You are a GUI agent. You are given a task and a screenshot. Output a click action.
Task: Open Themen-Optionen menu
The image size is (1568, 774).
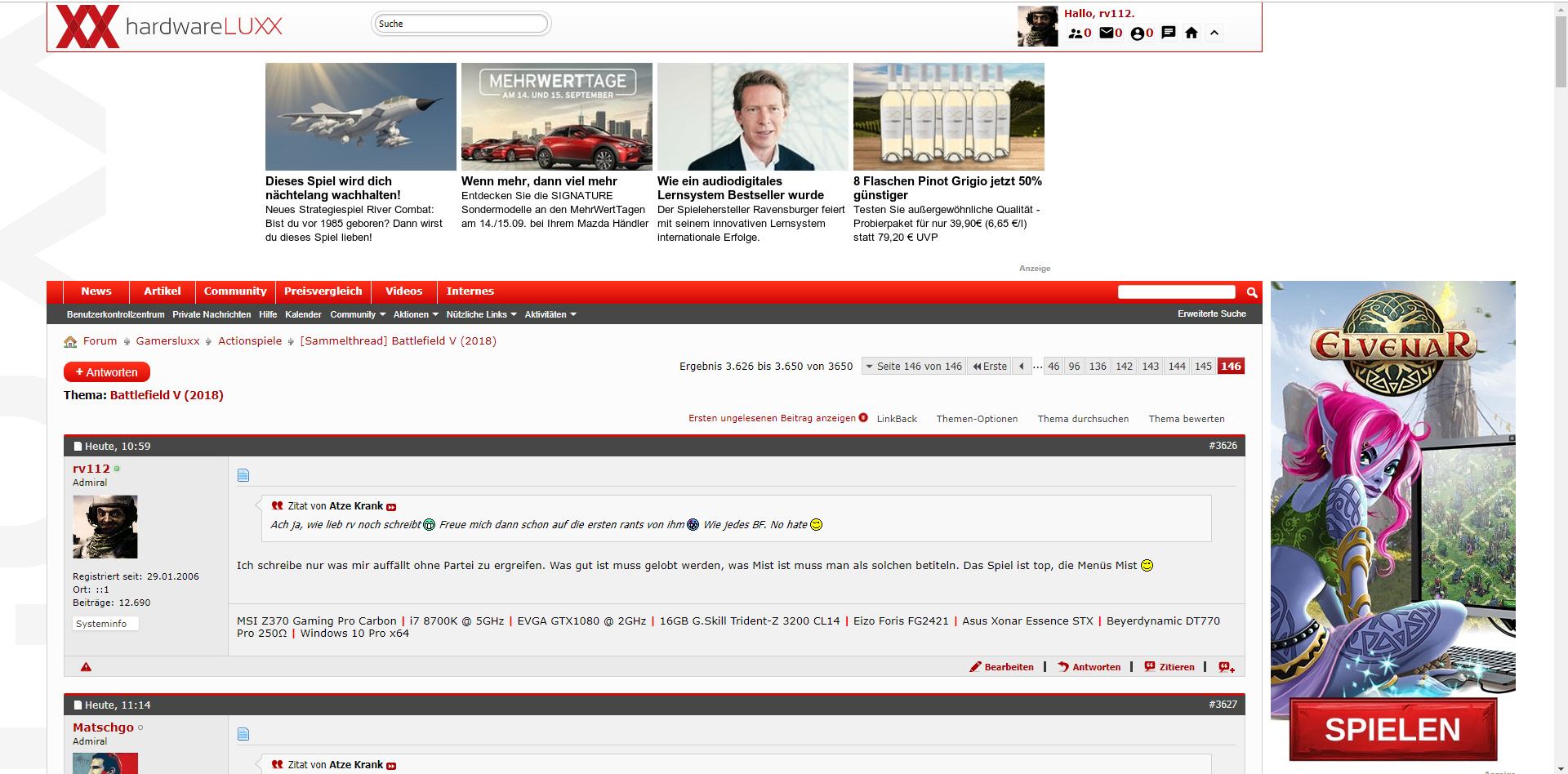(977, 419)
